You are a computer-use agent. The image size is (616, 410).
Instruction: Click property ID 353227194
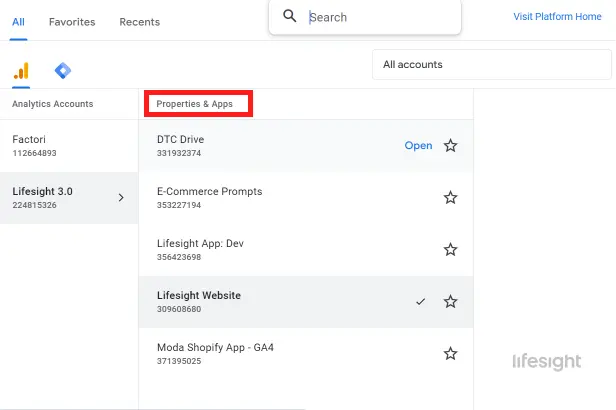click(x=179, y=205)
